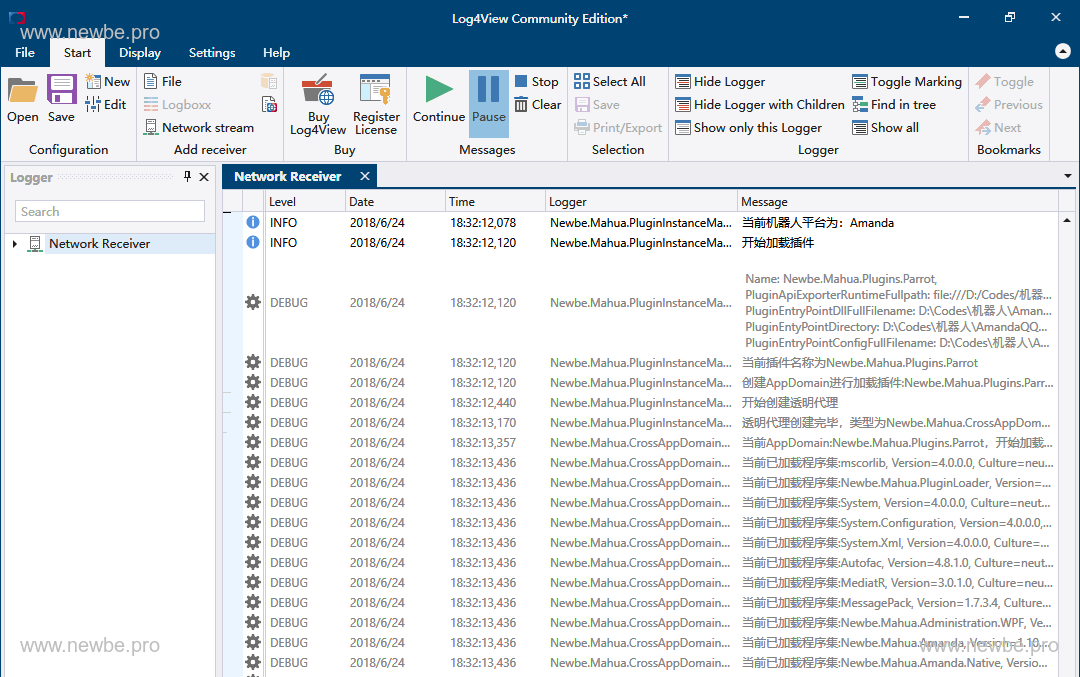Open the File menu
This screenshot has height=677, width=1080.
25,53
